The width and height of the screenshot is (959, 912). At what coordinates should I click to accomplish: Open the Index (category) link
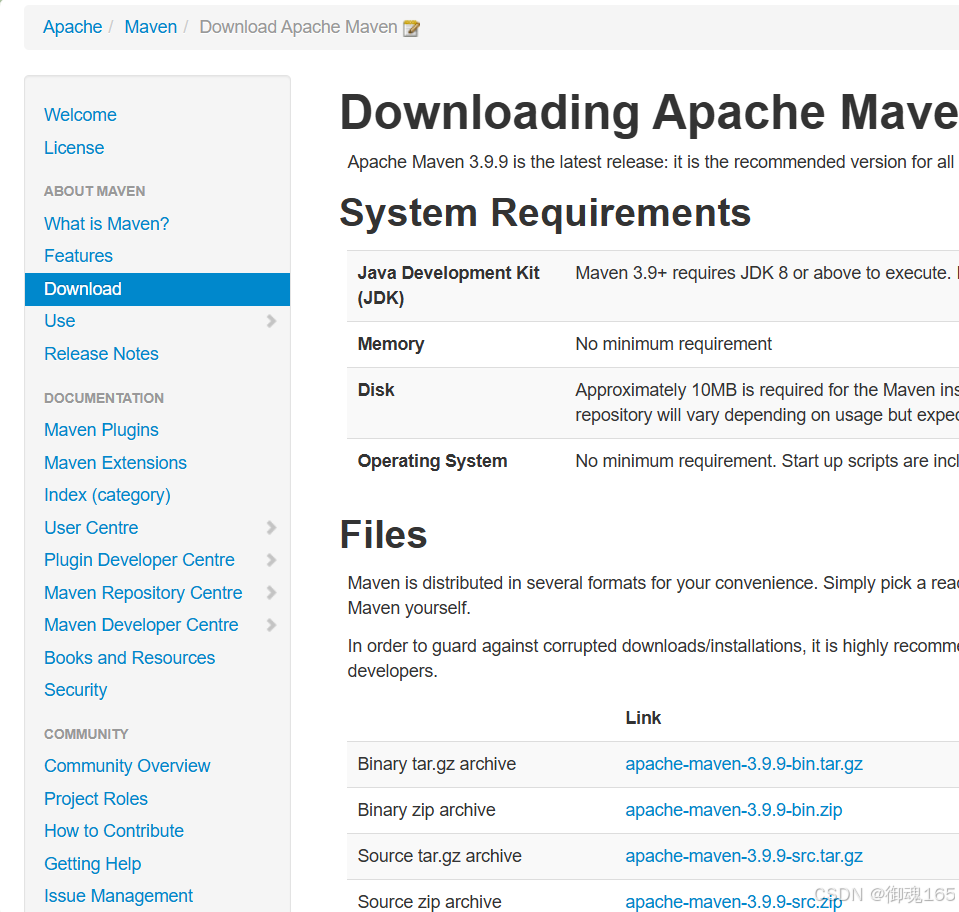pos(107,495)
